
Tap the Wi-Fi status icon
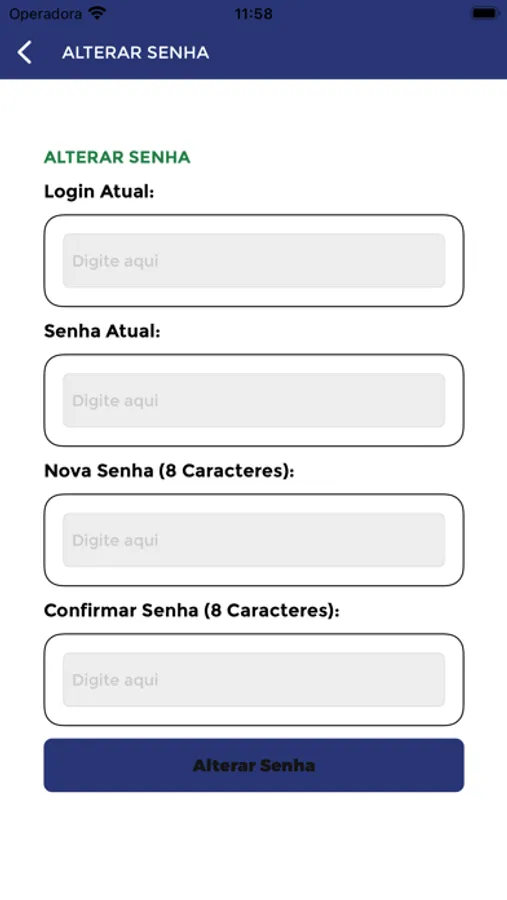tap(98, 13)
